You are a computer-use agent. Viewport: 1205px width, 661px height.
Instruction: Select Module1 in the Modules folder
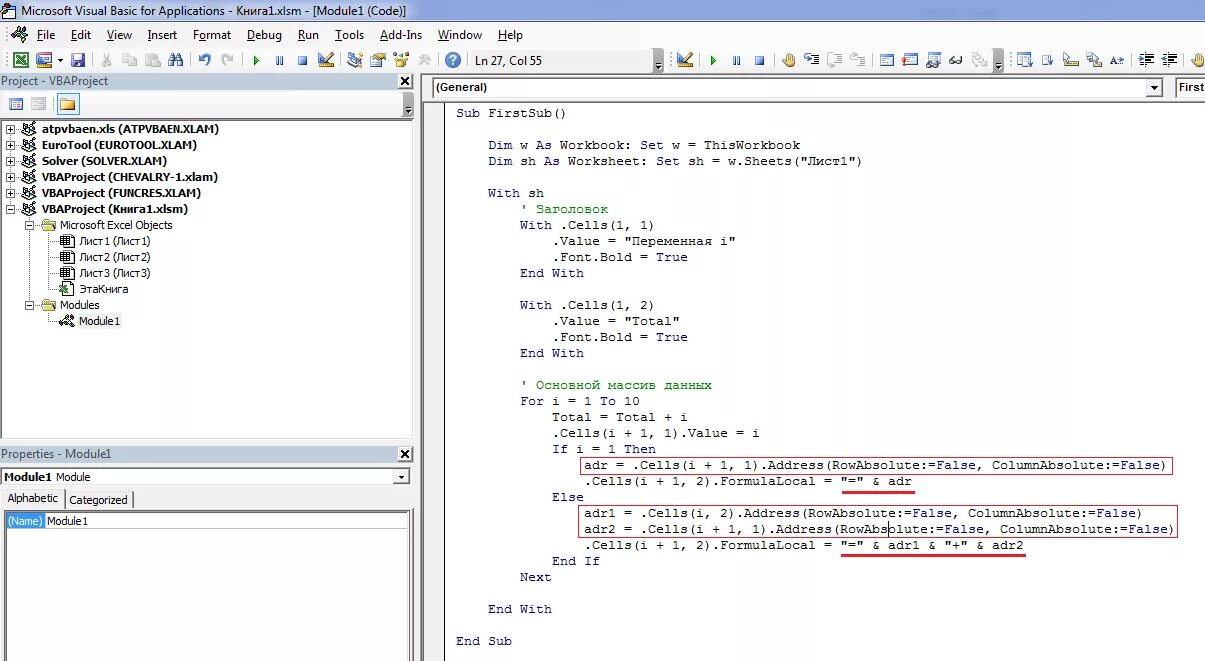click(x=90, y=321)
